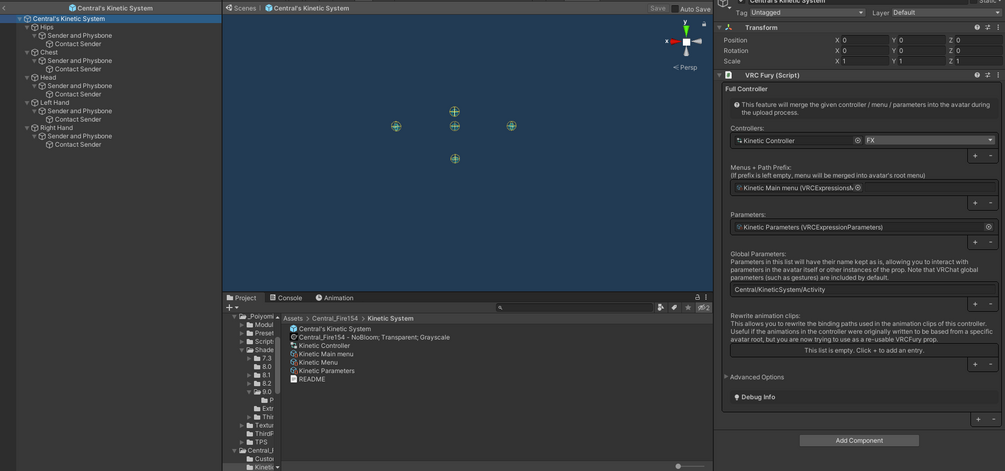Toggle the Auto Save checkbox
Screen dimensions: 1005x471
[675, 9]
